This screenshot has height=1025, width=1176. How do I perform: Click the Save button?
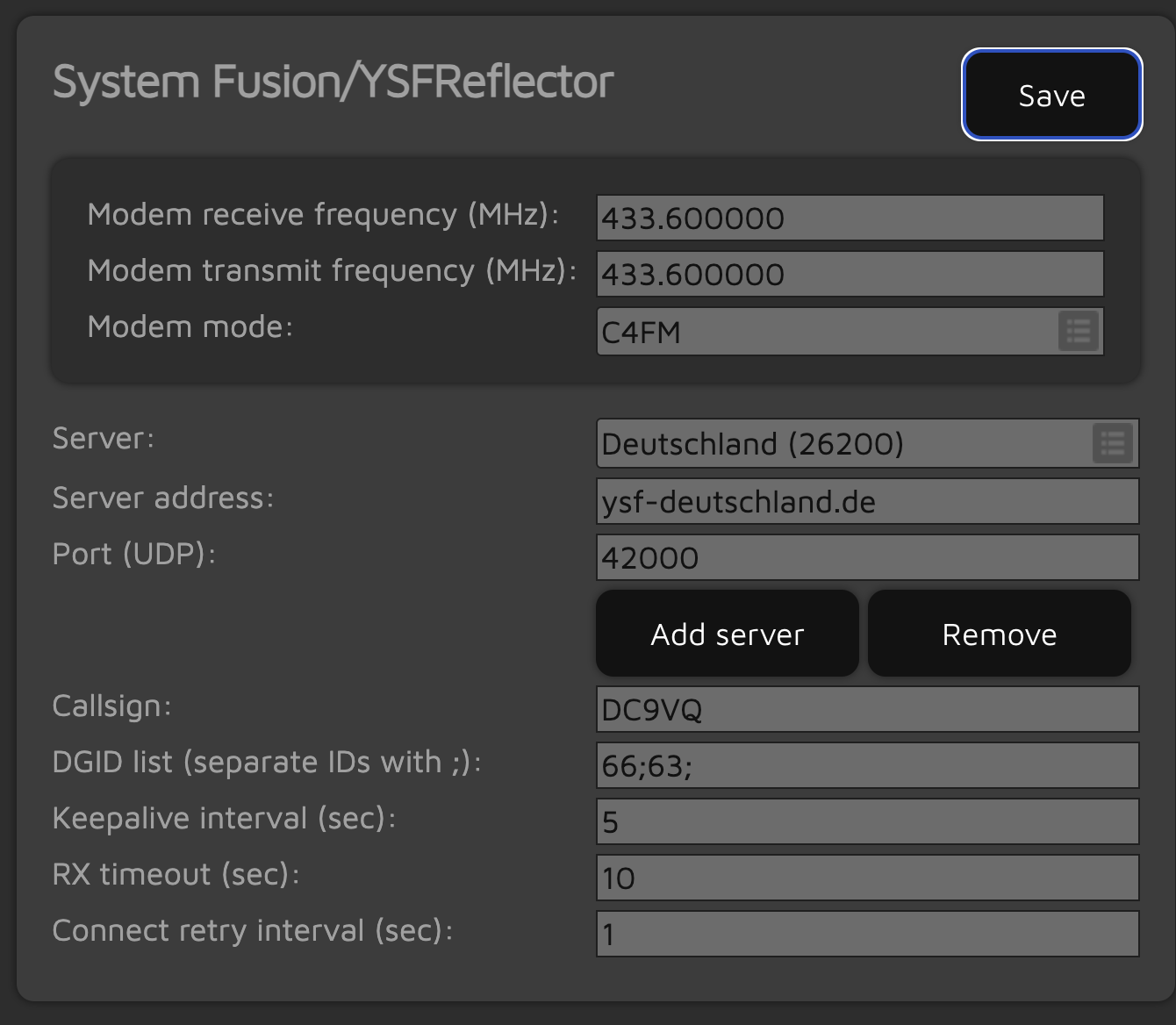1052,95
